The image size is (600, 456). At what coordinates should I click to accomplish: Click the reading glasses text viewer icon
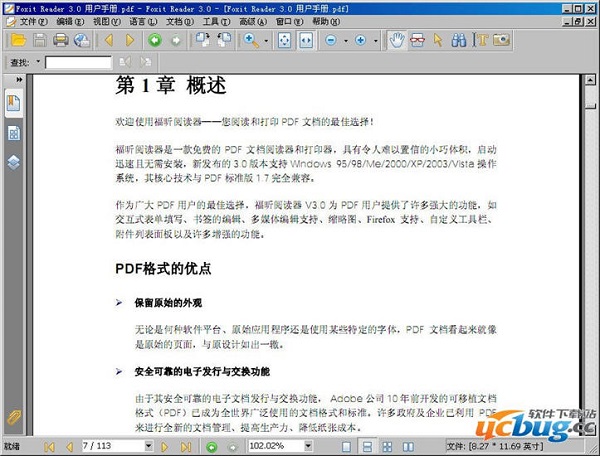click(x=417, y=40)
